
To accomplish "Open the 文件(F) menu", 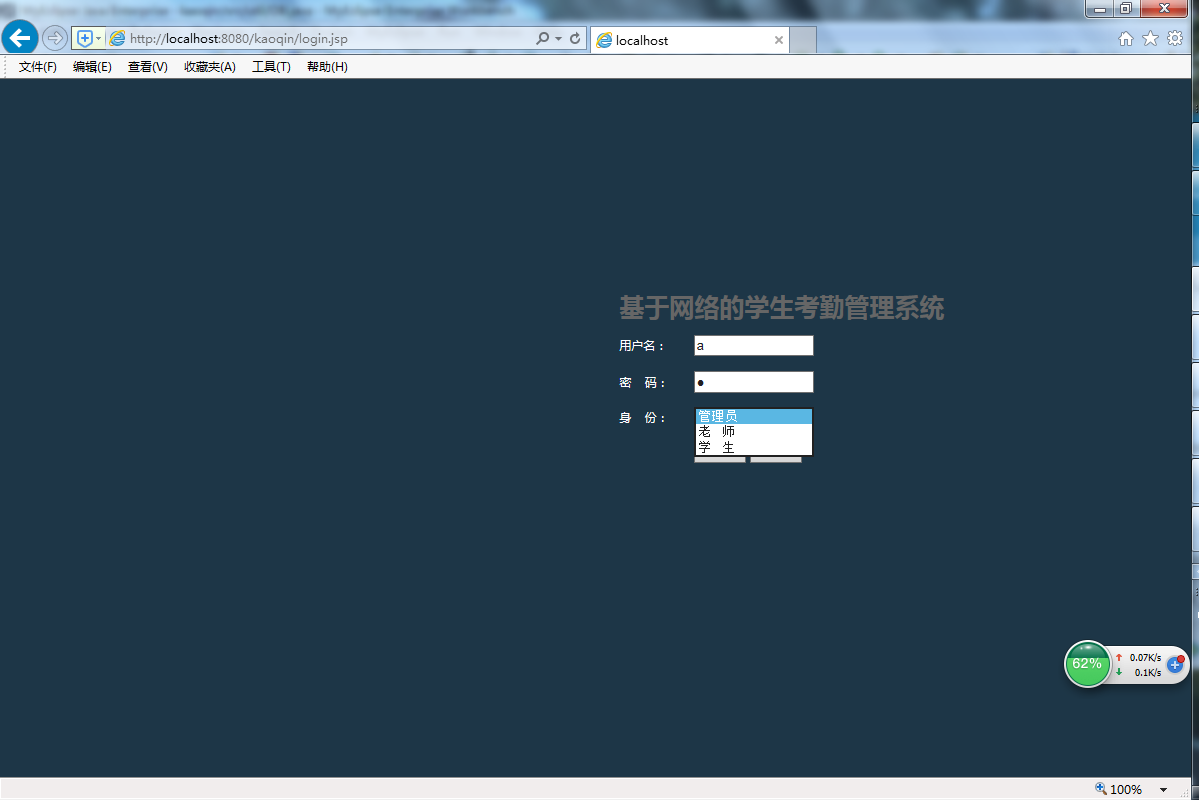I will tap(37, 67).
